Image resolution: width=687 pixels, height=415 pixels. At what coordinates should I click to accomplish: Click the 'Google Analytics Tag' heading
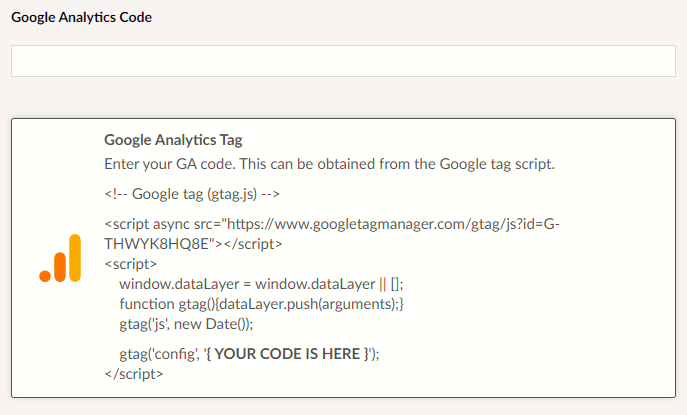(173, 140)
